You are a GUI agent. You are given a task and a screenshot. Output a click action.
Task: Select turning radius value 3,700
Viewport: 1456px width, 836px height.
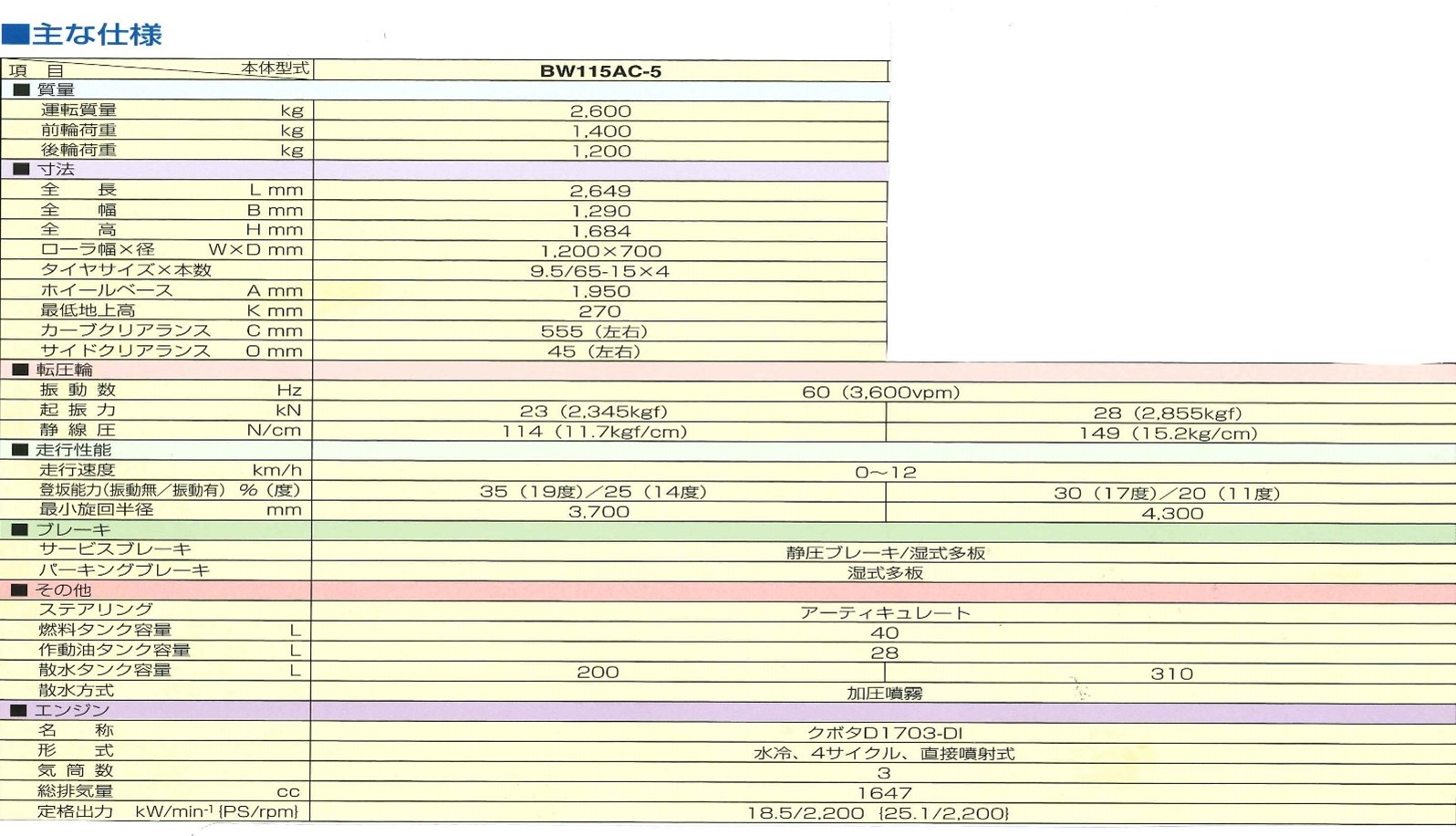point(598,513)
